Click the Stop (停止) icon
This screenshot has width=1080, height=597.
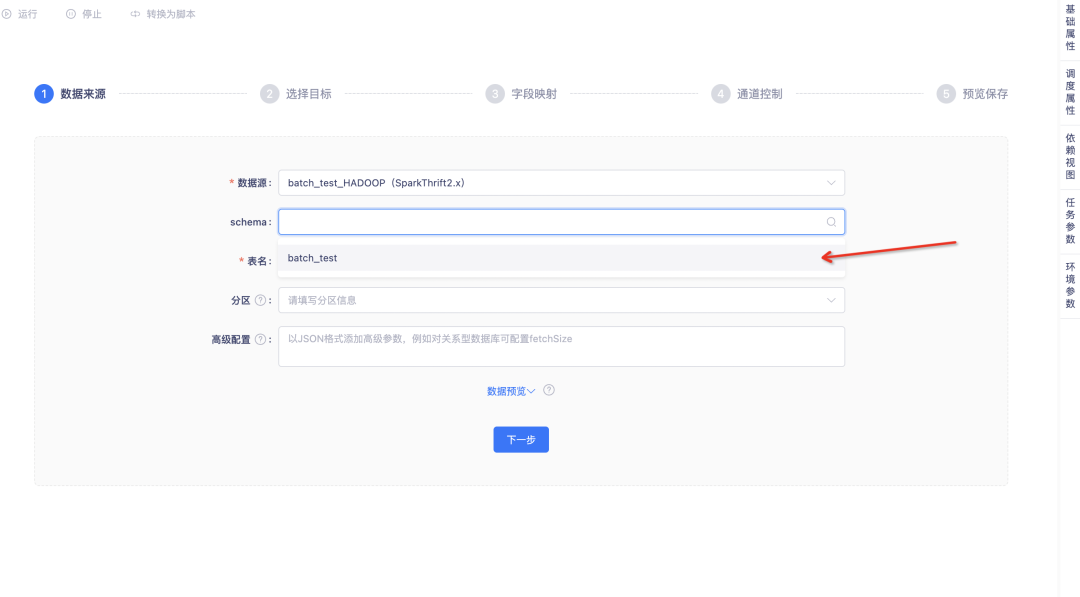pos(71,14)
